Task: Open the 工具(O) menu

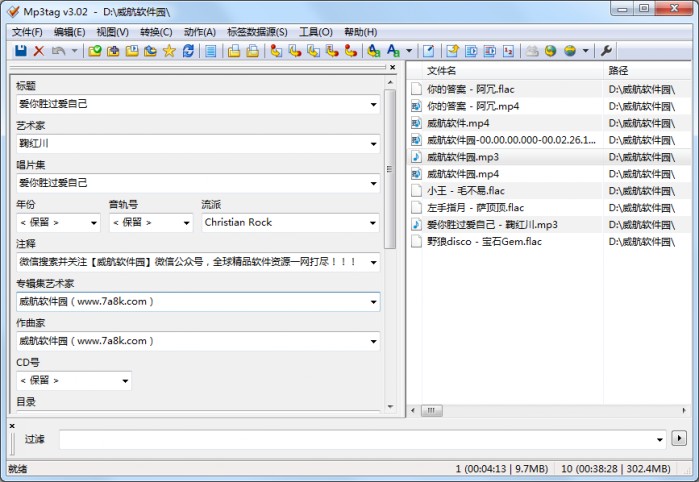Action: [x=316, y=32]
